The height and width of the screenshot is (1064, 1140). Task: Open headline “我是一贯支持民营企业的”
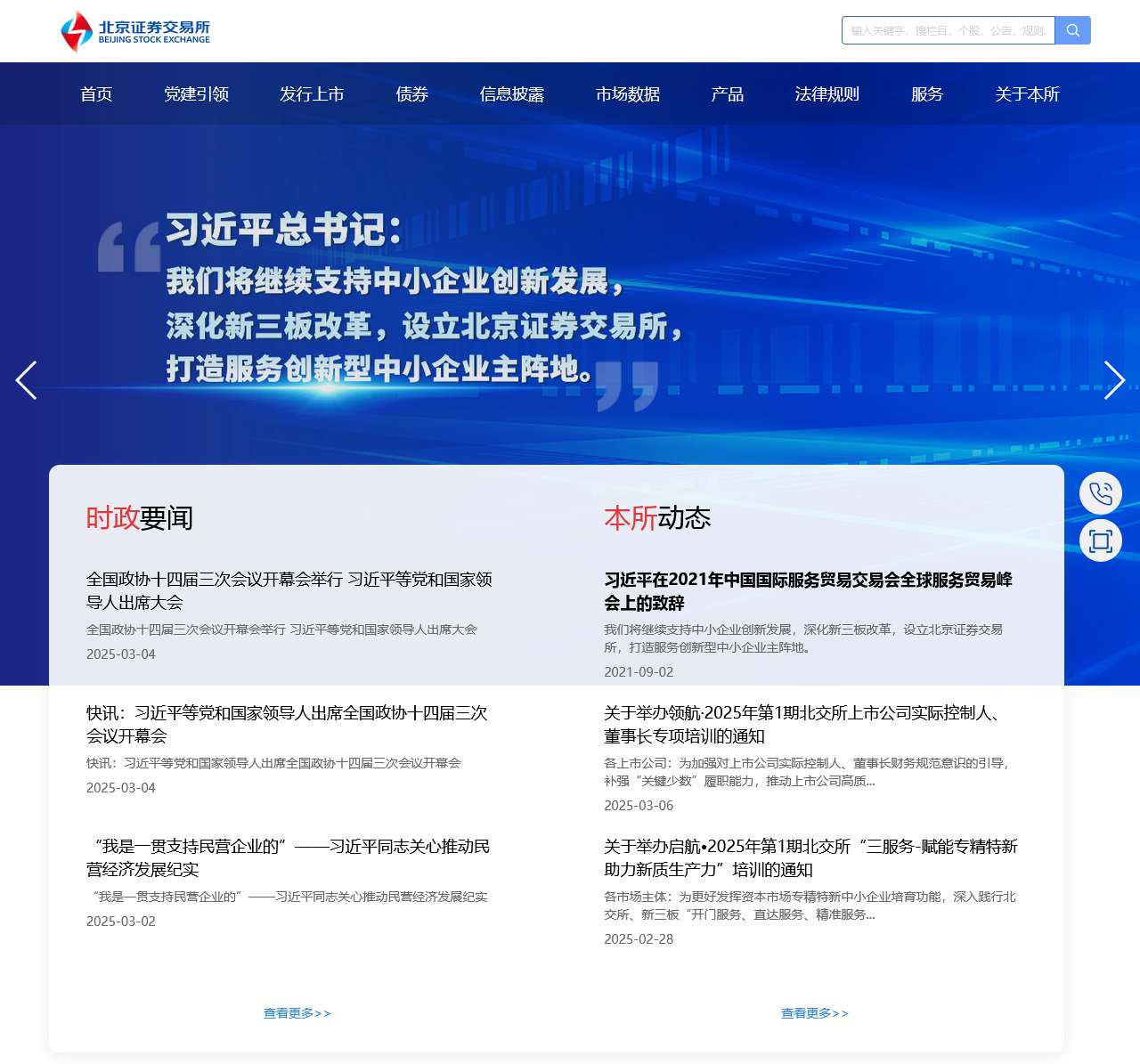289,858
